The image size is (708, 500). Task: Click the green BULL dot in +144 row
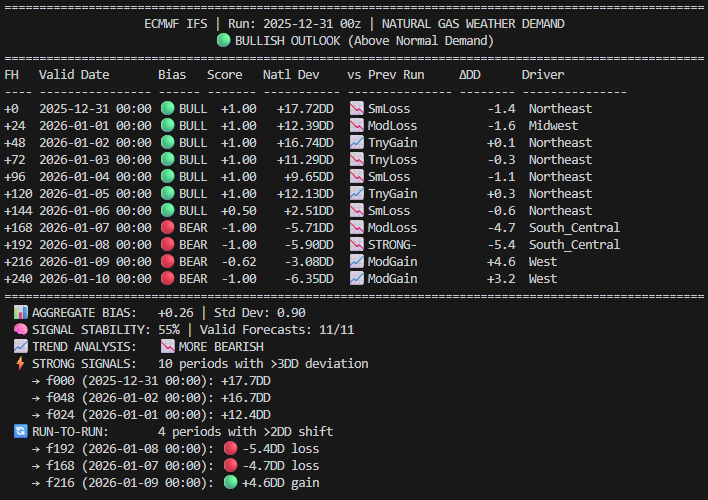click(168, 210)
